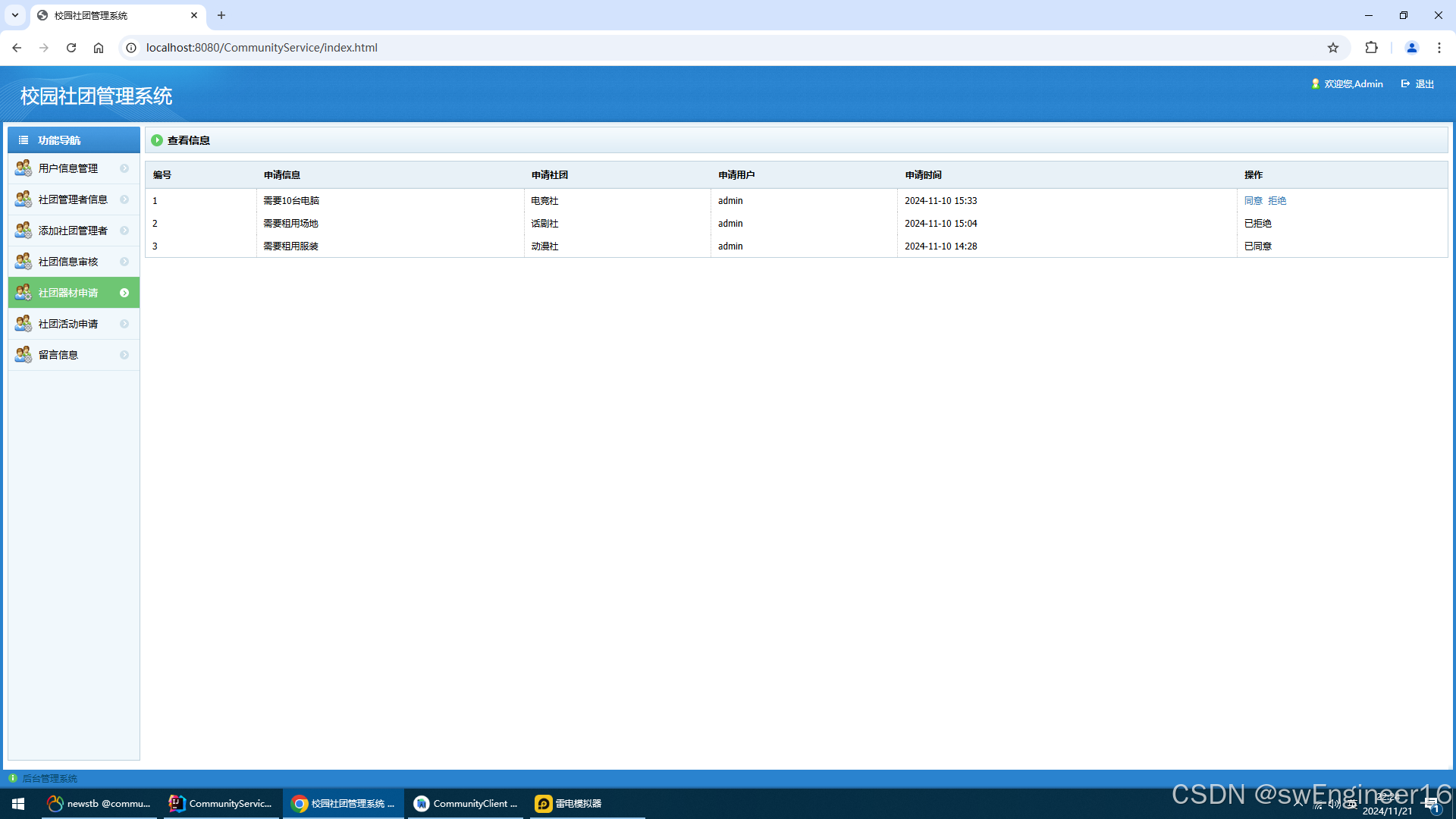1456x819 pixels.
Task: Open the 添加社团管理者 menu item
Action: pyautogui.click(x=73, y=231)
